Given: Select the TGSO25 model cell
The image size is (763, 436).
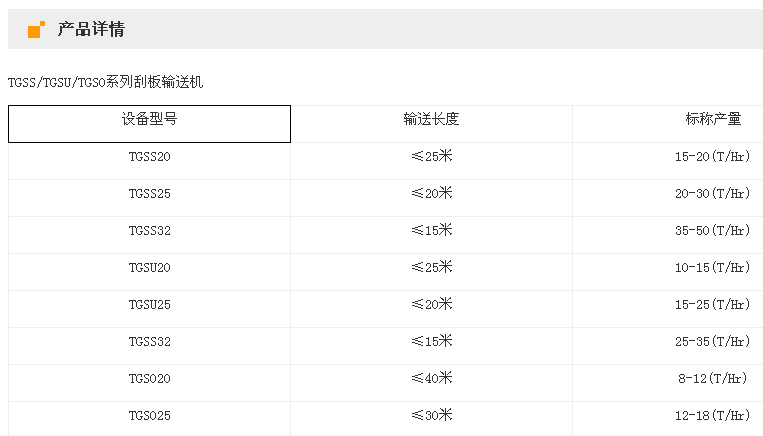Looking at the screenshot, I should click(150, 416).
